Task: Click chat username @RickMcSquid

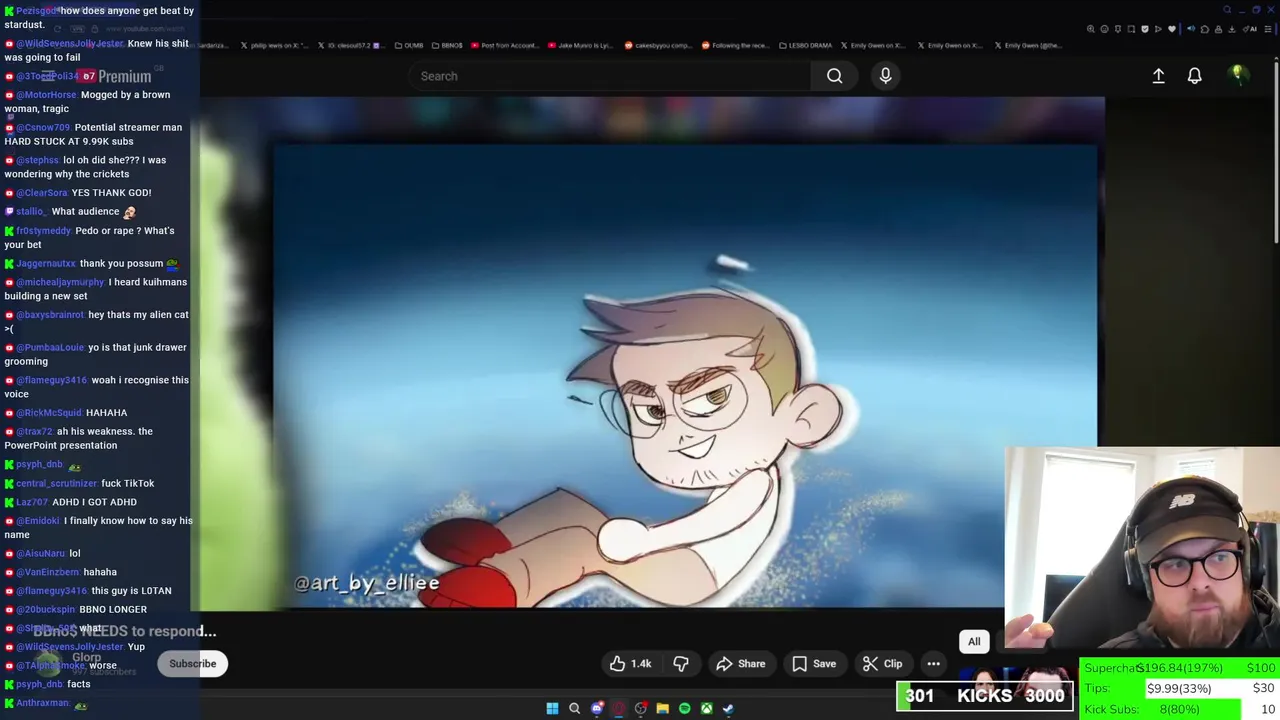Action: click(x=49, y=413)
